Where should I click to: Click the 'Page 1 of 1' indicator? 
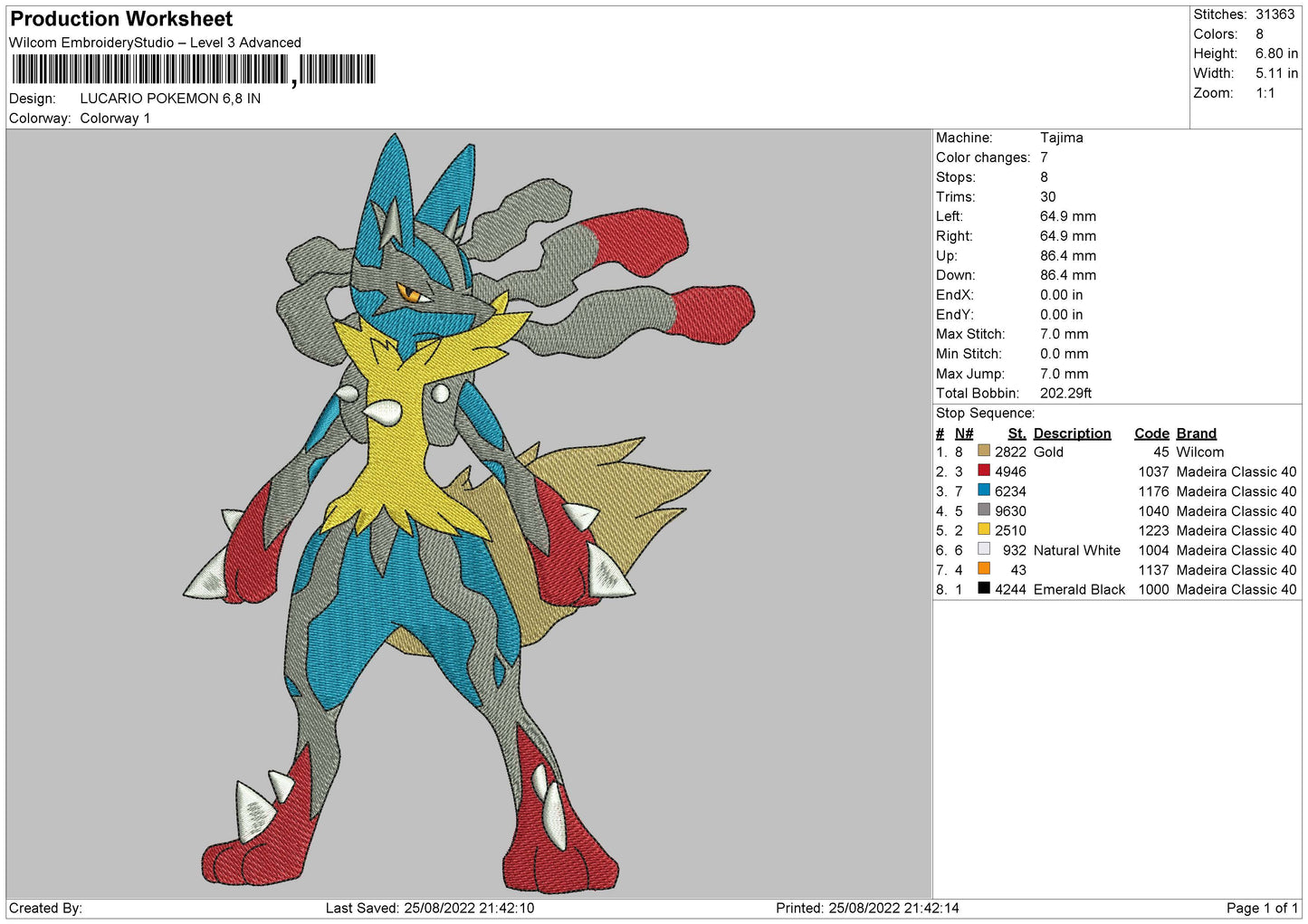tap(1262, 909)
